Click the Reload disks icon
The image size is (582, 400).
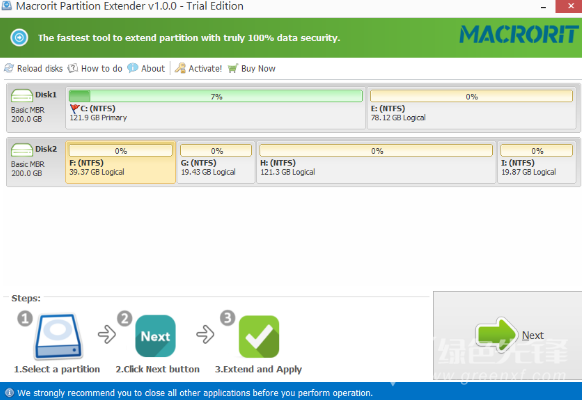(9, 68)
